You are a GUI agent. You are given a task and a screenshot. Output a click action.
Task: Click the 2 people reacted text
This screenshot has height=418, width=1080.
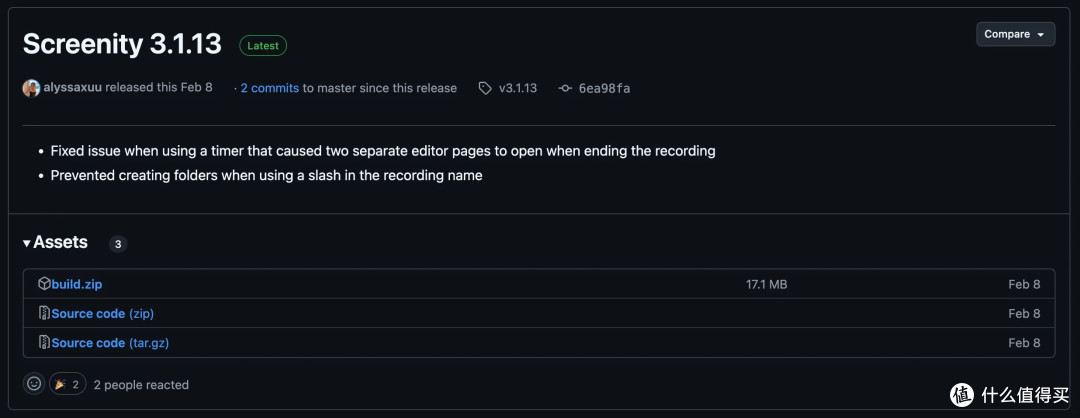tap(141, 385)
